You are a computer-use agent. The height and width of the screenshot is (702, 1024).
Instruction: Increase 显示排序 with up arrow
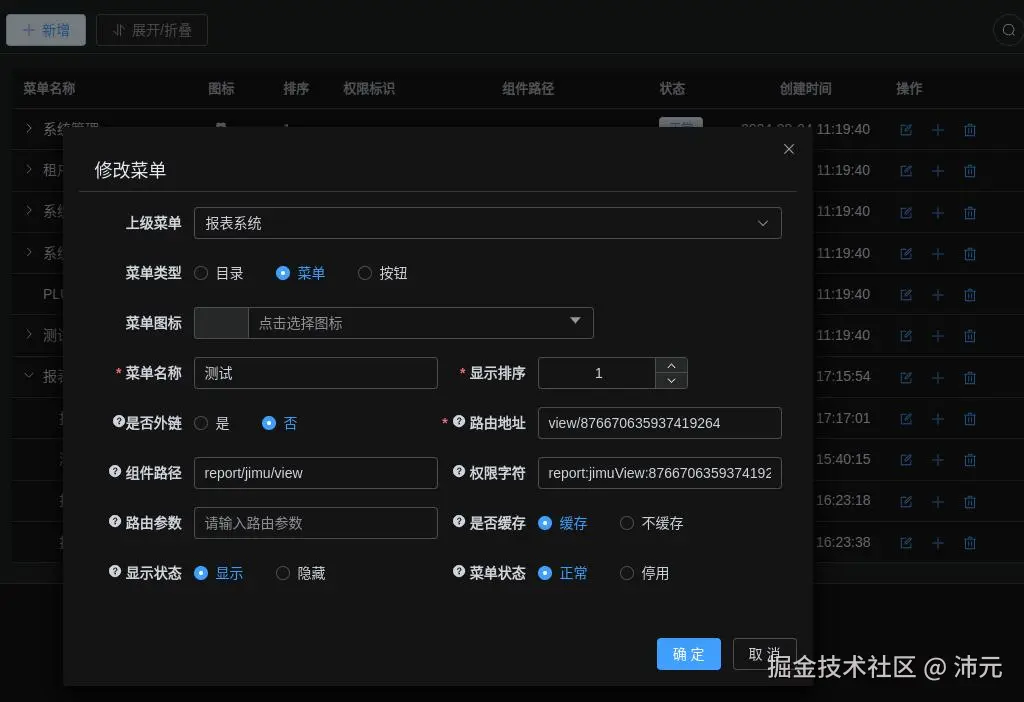click(671, 365)
